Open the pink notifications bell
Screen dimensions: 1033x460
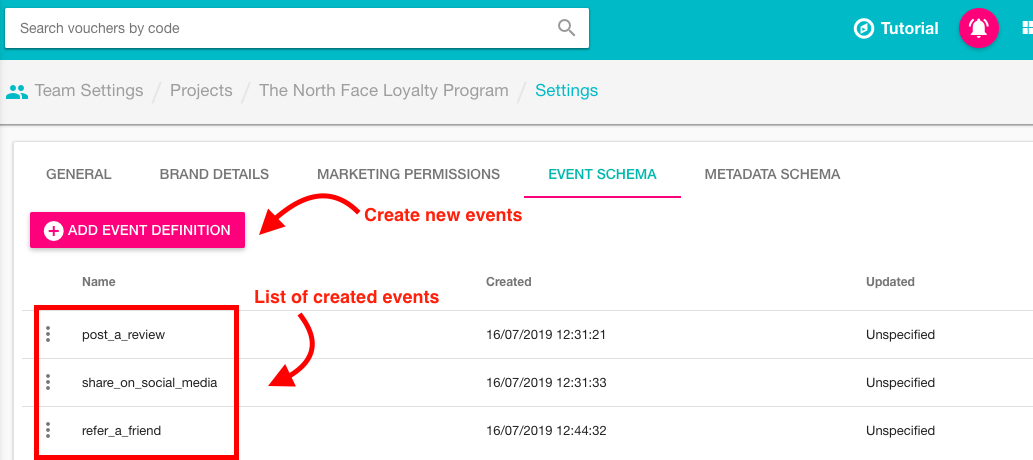(x=978, y=28)
